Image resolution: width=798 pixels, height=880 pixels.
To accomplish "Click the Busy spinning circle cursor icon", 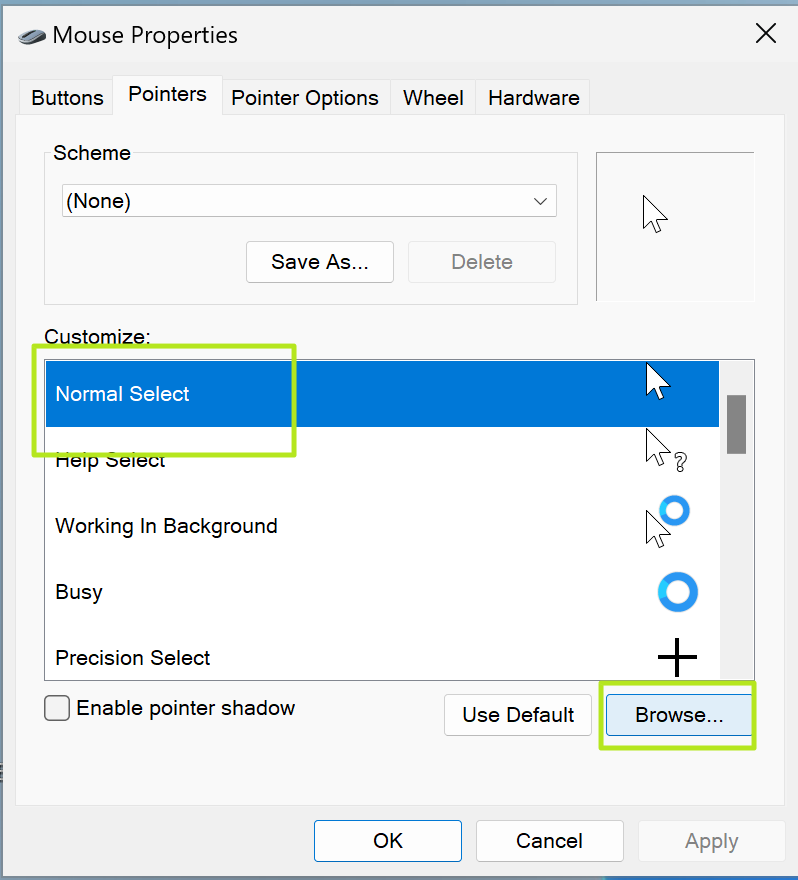I will coord(677,592).
